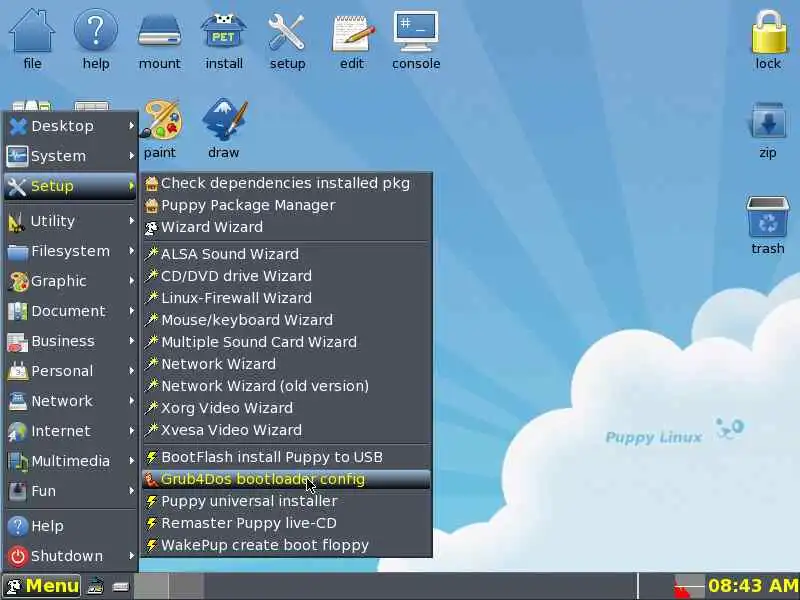The image size is (800, 600).
Task: Open the file manager desktop icon
Action: pos(32,39)
